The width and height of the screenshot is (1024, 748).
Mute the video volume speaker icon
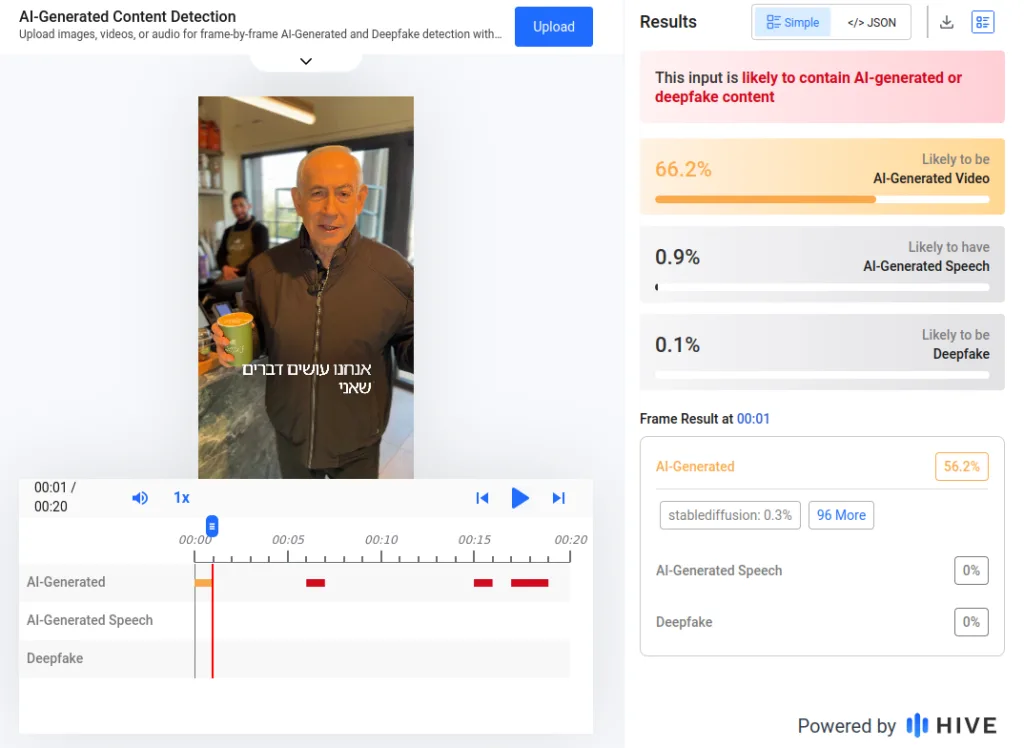coord(140,498)
